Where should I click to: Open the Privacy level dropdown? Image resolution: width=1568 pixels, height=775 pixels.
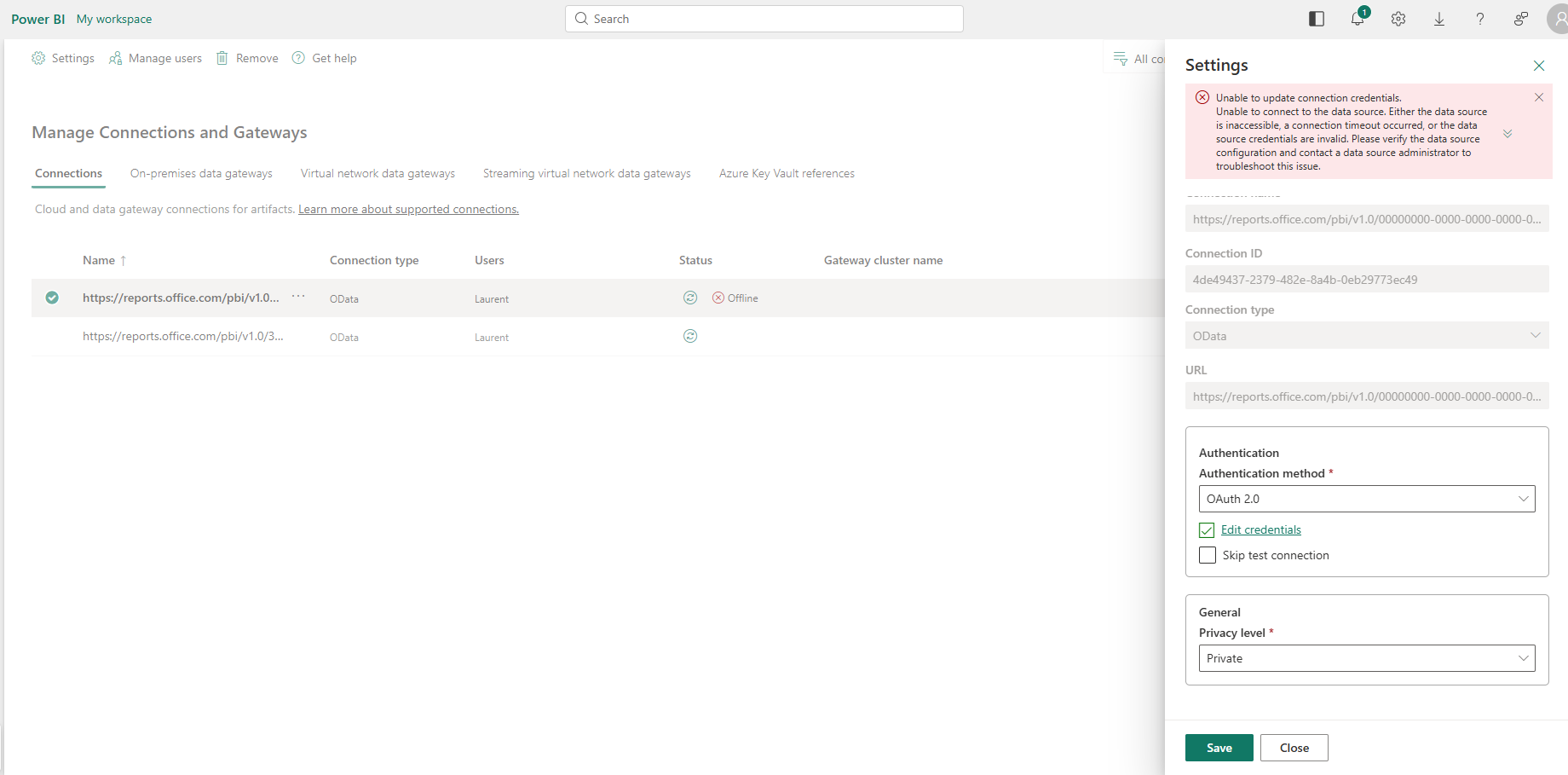[1366, 658]
